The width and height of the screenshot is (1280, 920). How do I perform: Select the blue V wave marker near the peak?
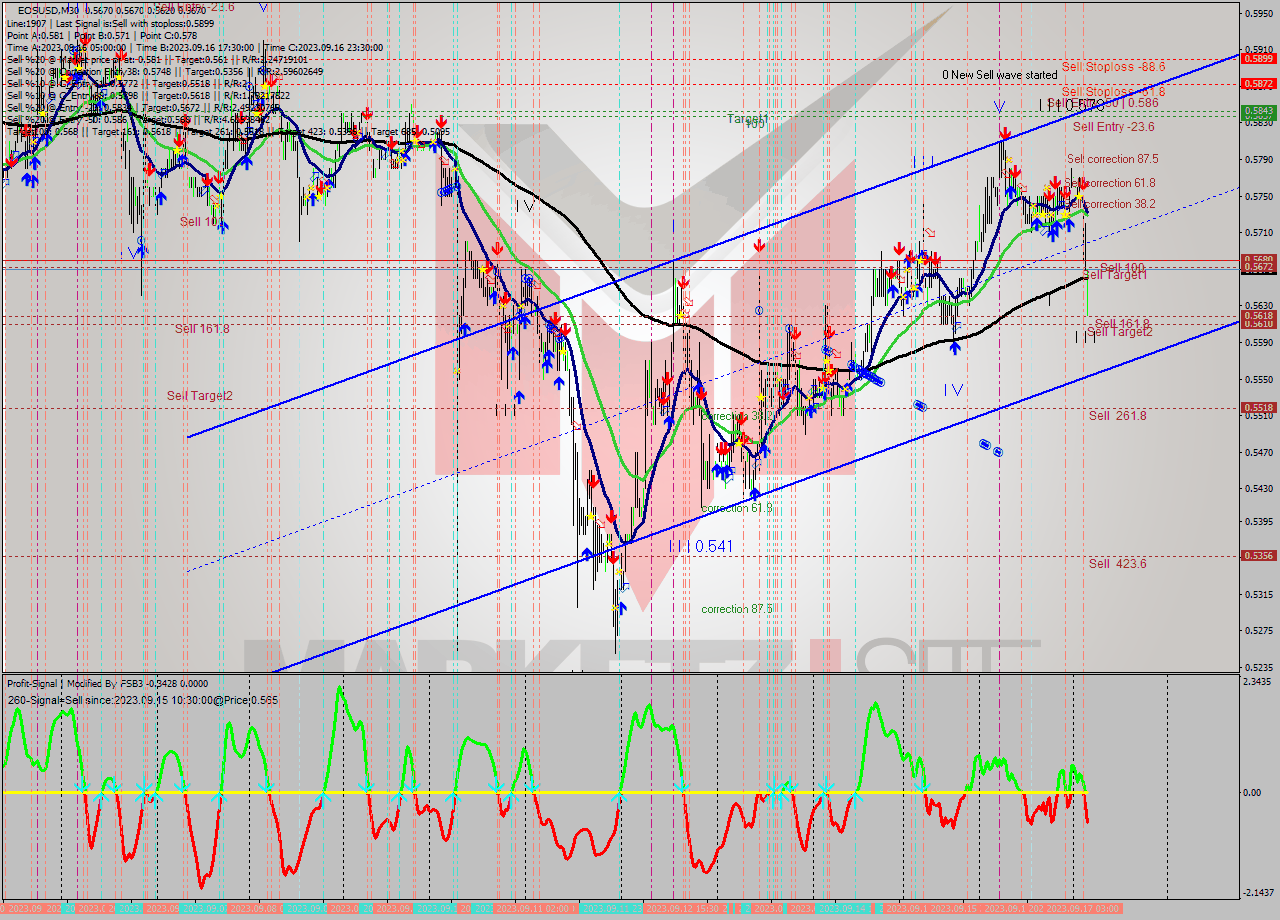pos(999,107)
